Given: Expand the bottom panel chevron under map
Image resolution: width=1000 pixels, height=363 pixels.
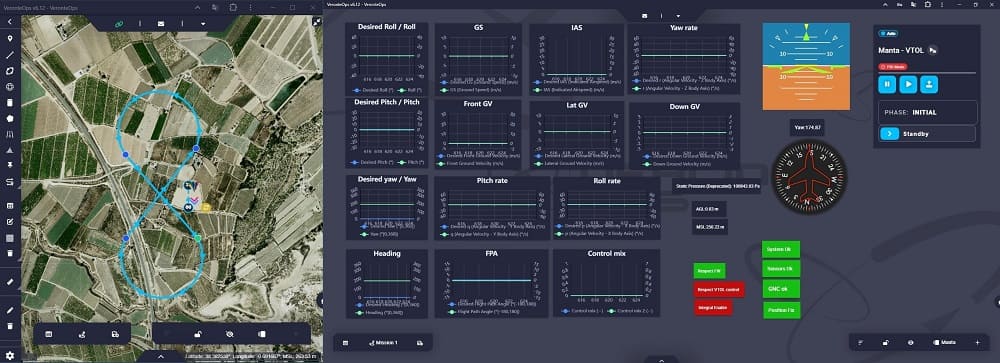Looking at the screenshot, I should pyautogui.click(x=161, y=357).
